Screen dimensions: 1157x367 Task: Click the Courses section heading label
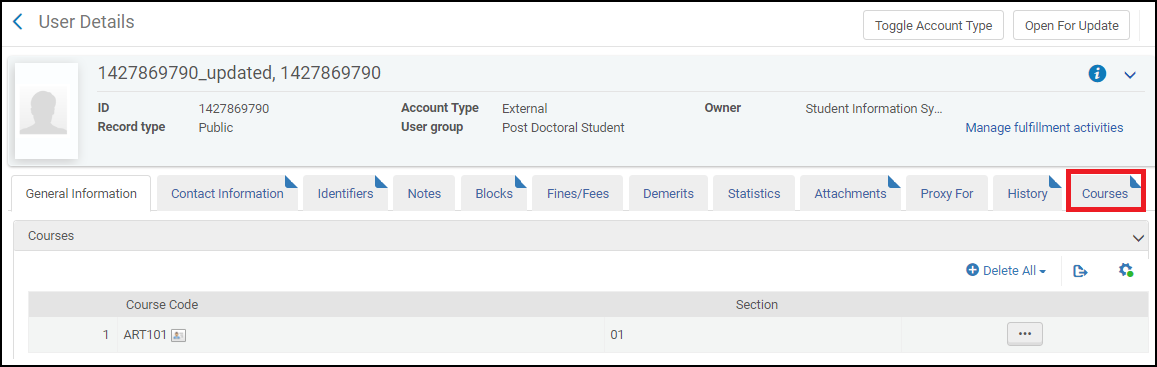pos(51,236)
